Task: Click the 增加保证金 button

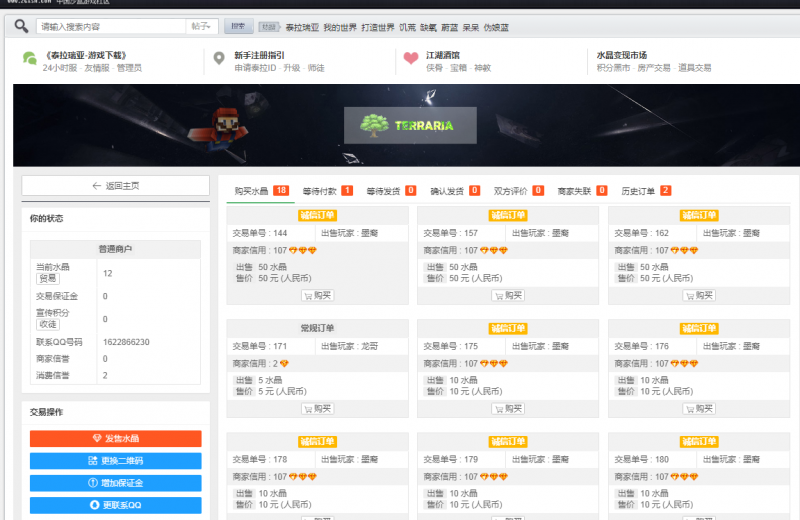Action: [x=116, y=483]
